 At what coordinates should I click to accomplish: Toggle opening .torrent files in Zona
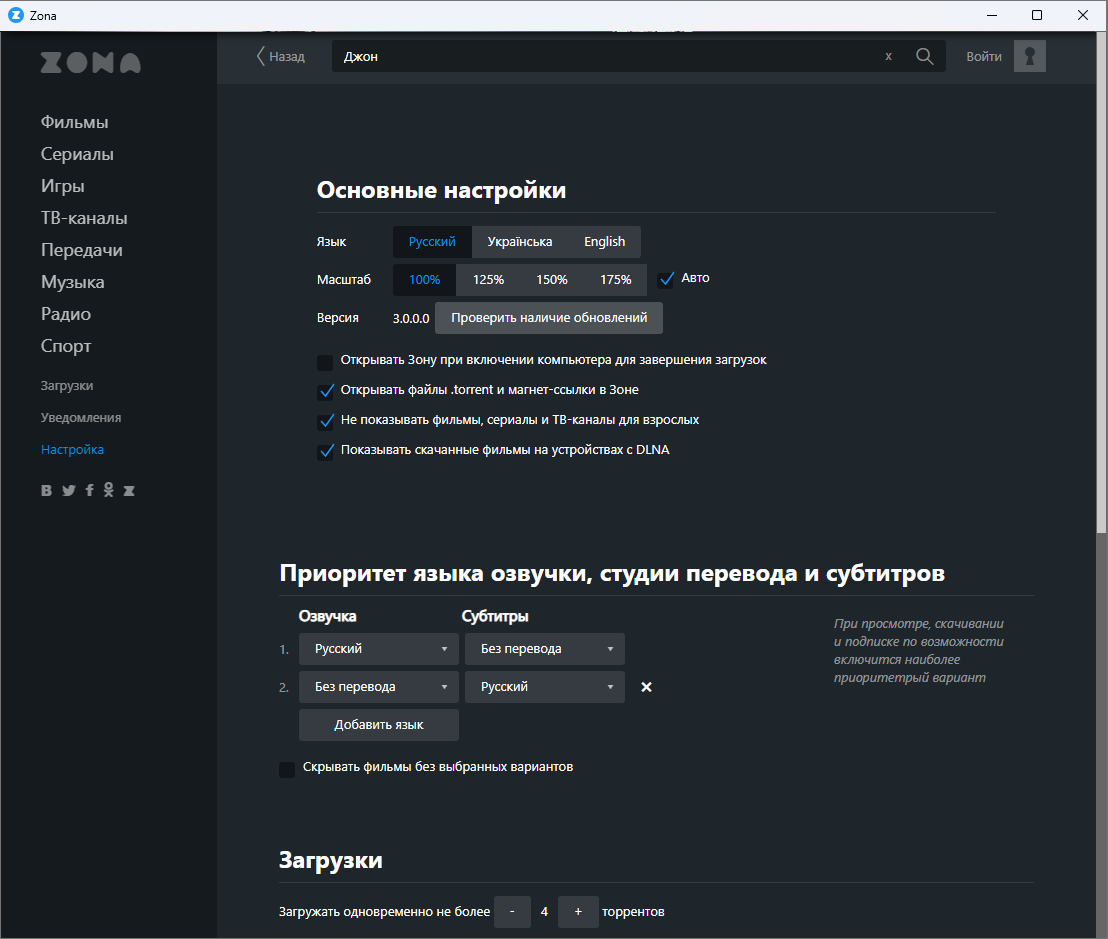pyautogui.click(x=325, y=391)
